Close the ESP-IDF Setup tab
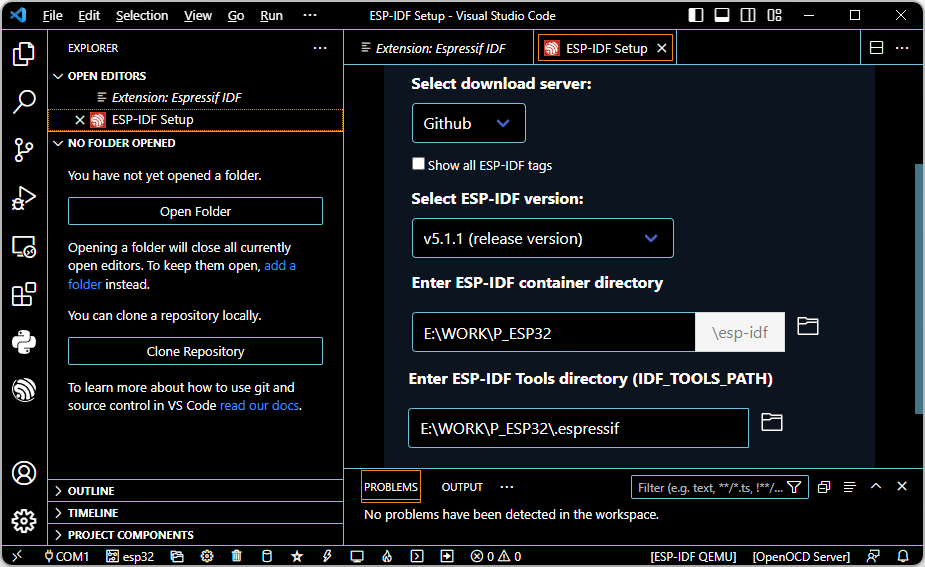The height and width of the screenshot is (567, 925). tap(662, 48)
